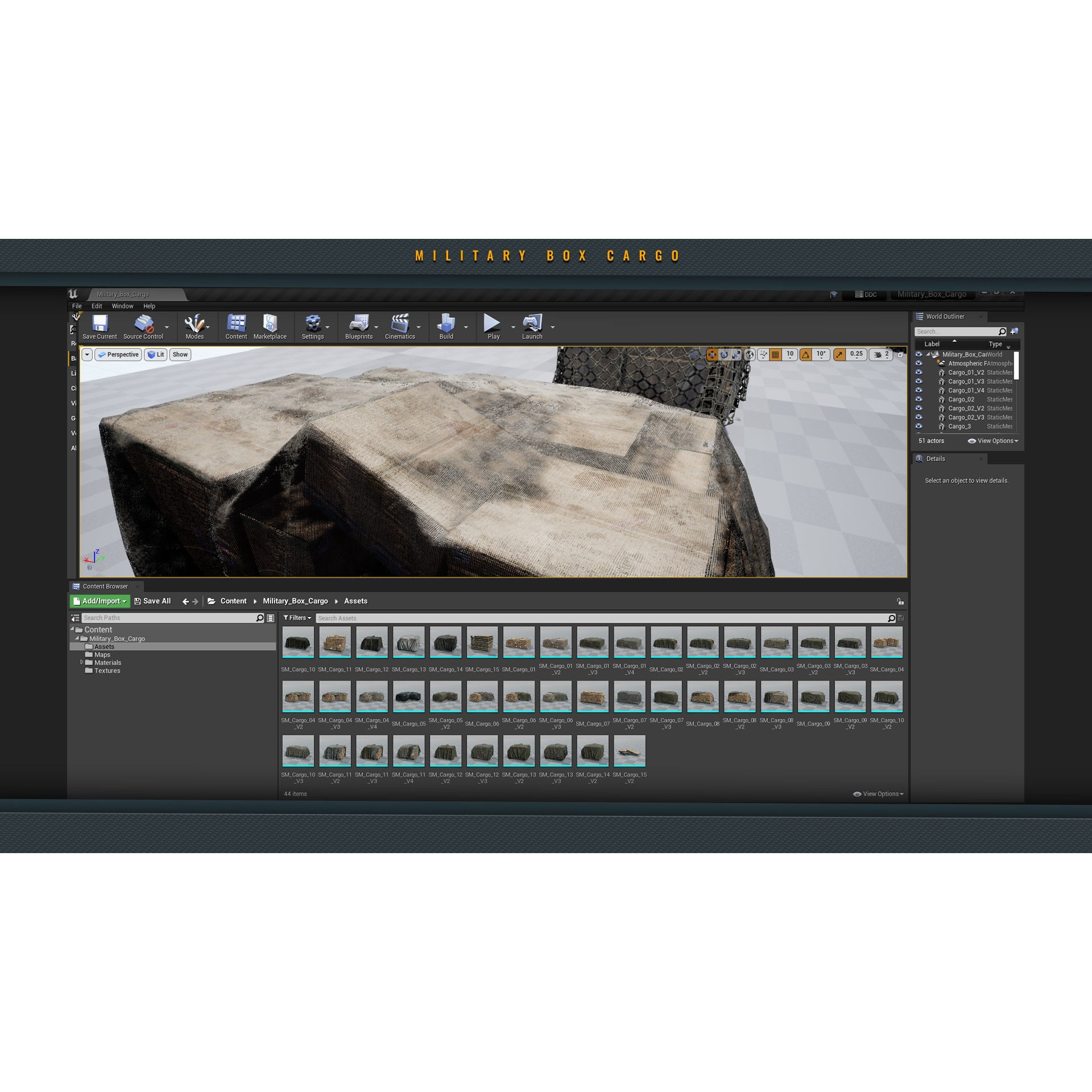Toggle visibility of Cargo_02 actor
This screenshot has width=1092, height=1092.
click(919, 399)
